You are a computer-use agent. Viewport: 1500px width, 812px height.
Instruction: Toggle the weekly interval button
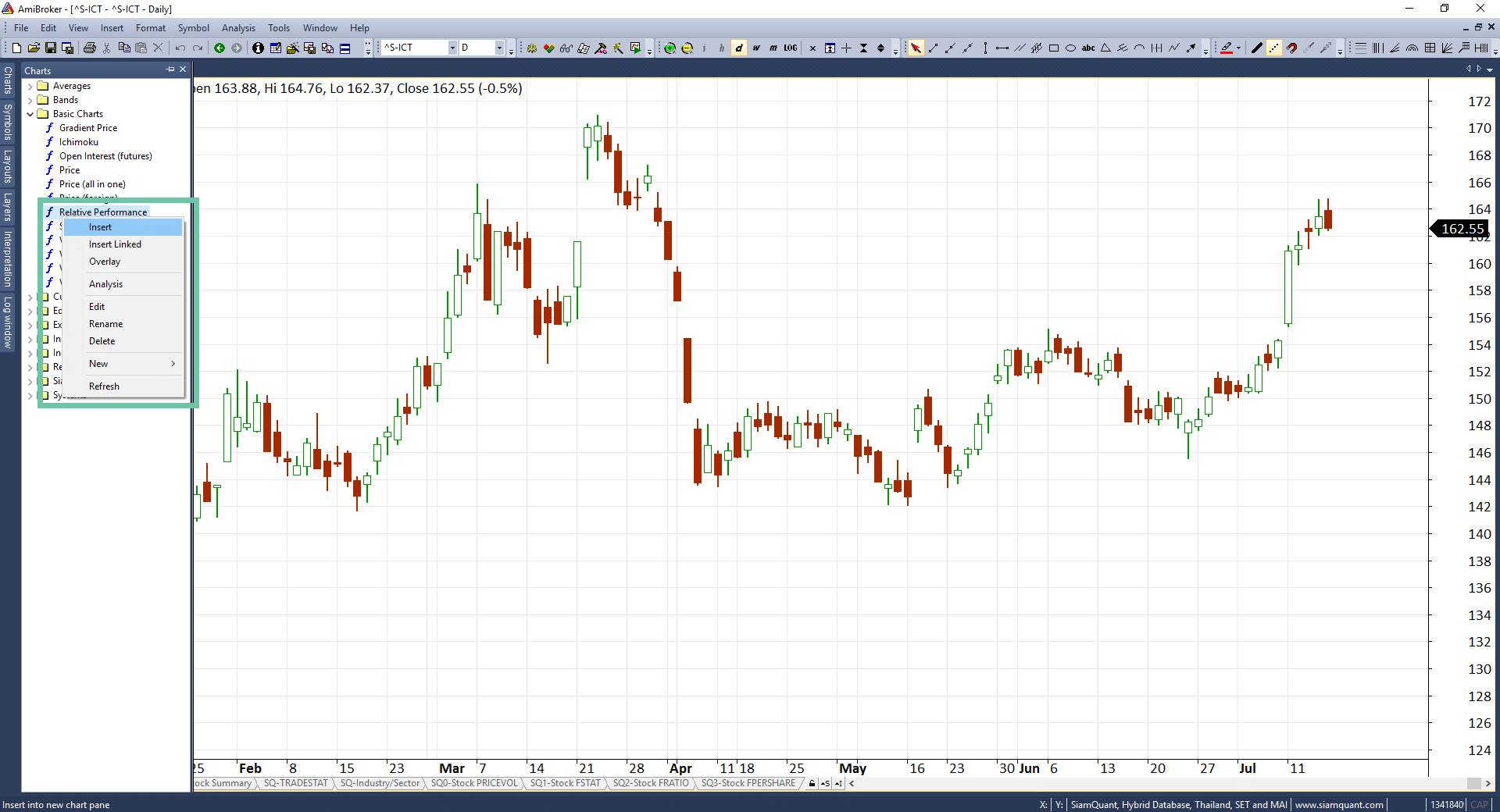(756, 48)
